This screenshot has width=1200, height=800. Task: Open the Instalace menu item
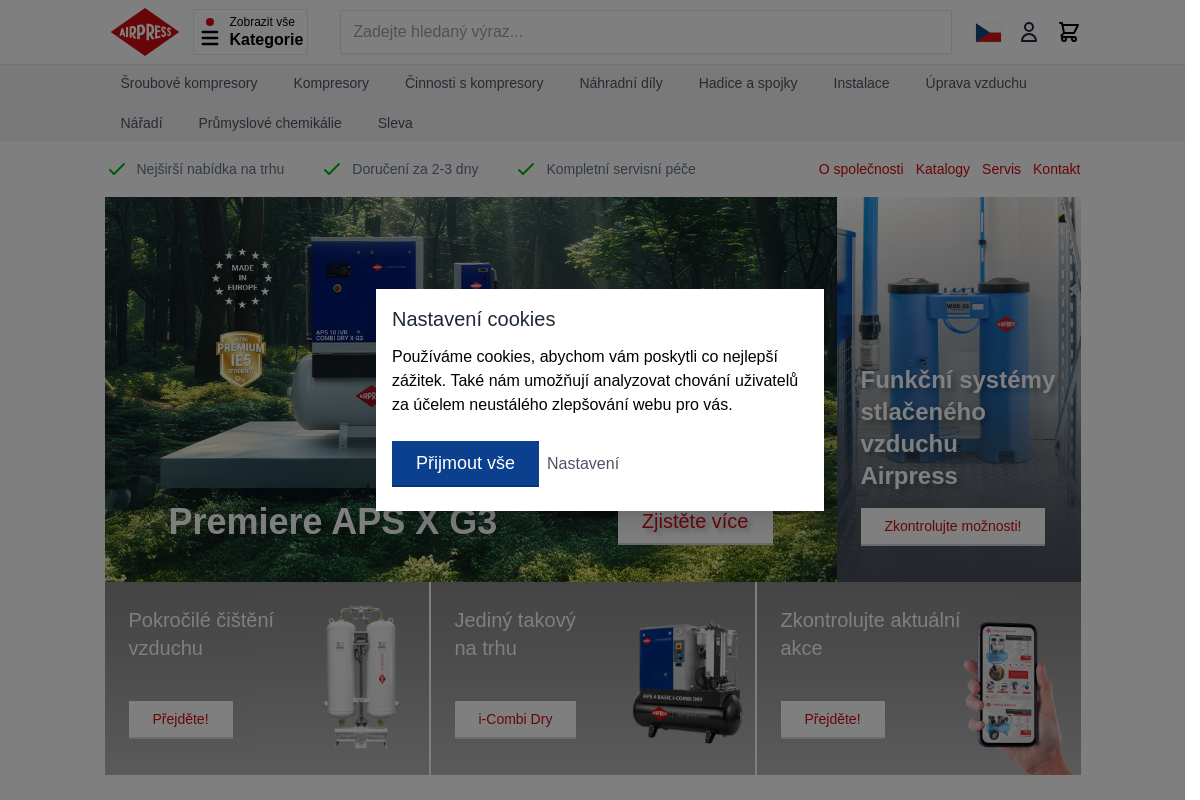861,83
